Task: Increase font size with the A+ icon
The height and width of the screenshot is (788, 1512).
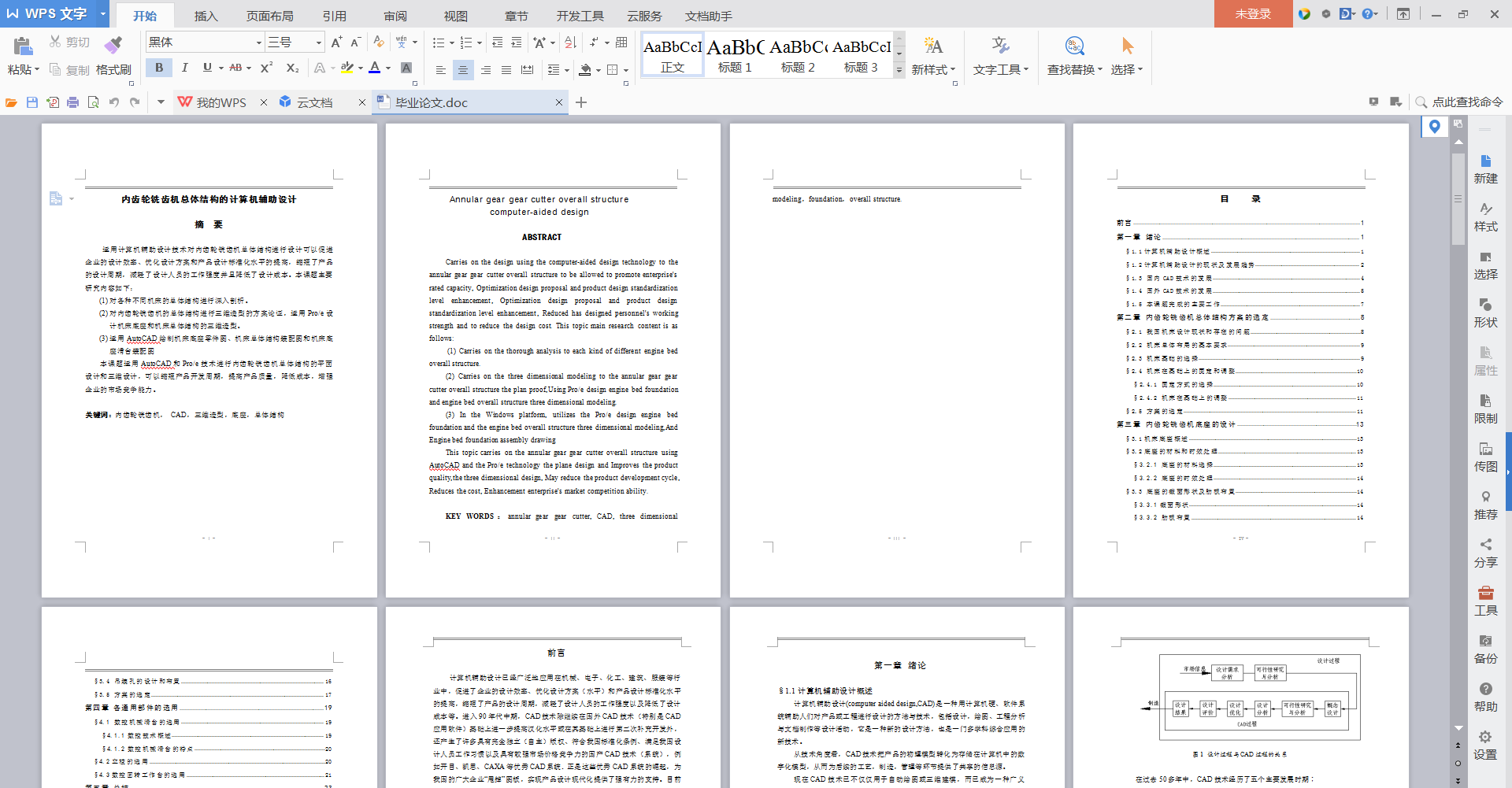Action: click(x=337, y=42)
